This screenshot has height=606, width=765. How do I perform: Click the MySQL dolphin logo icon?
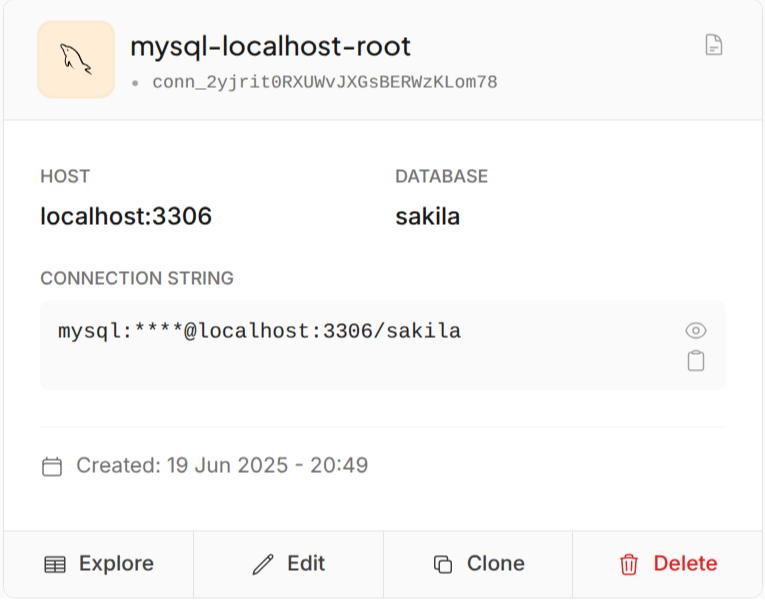point(76,59)
